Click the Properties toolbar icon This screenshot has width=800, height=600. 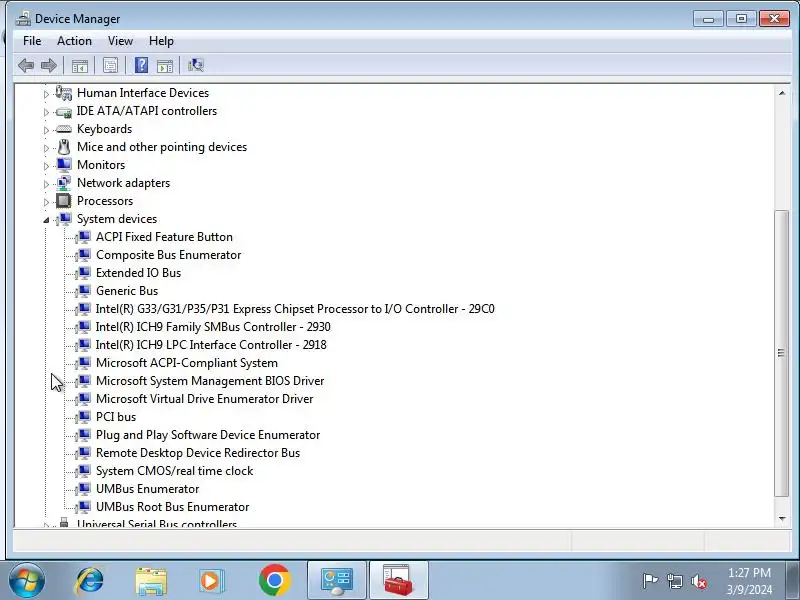pyautogui.click(x=110, y=65)
